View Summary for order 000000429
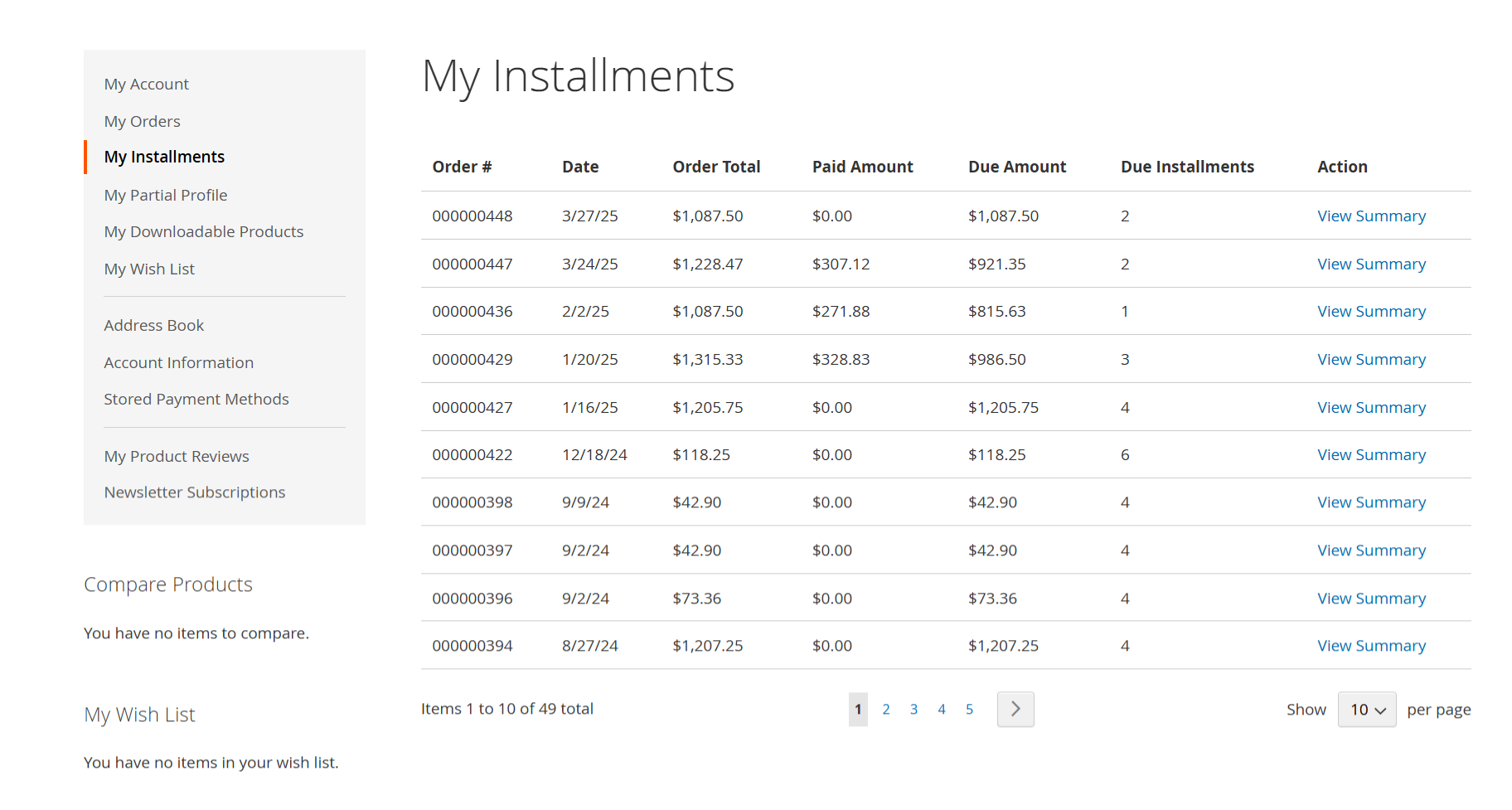Screen dimensions: 1512x810 [x=1371, y=359]
